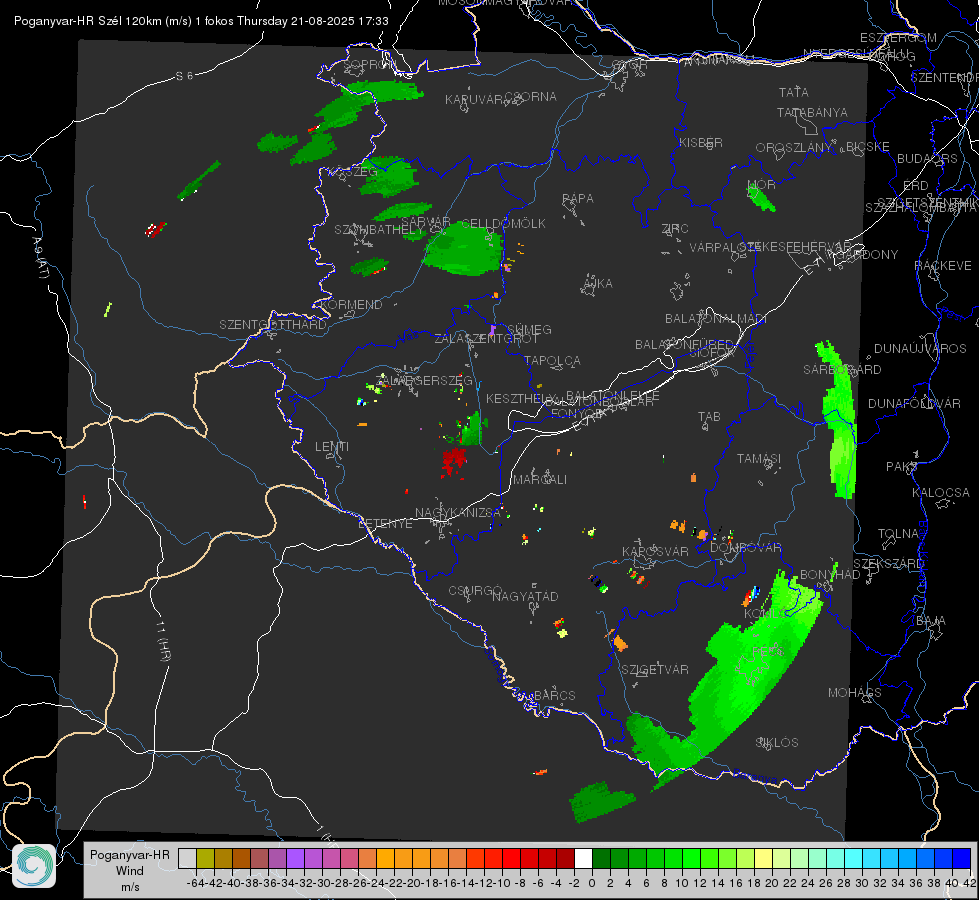Click the red radar echo north of Nagykanizsa
This screenshot has height=900, width=979.
(x=453, y=462)
